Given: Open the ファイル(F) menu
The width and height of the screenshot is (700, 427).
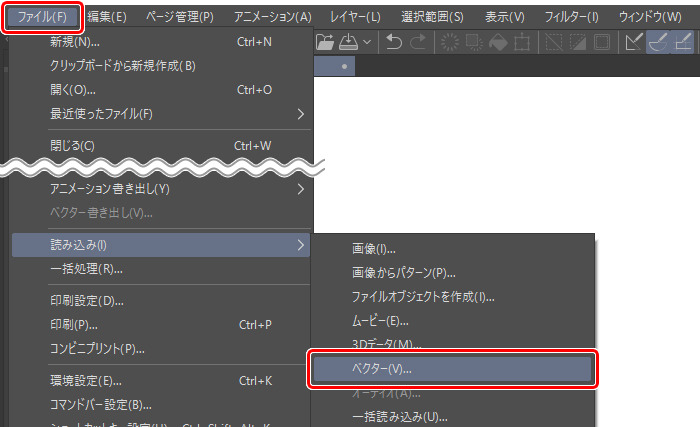Looking at the screenshot, I should click(42, 17).
